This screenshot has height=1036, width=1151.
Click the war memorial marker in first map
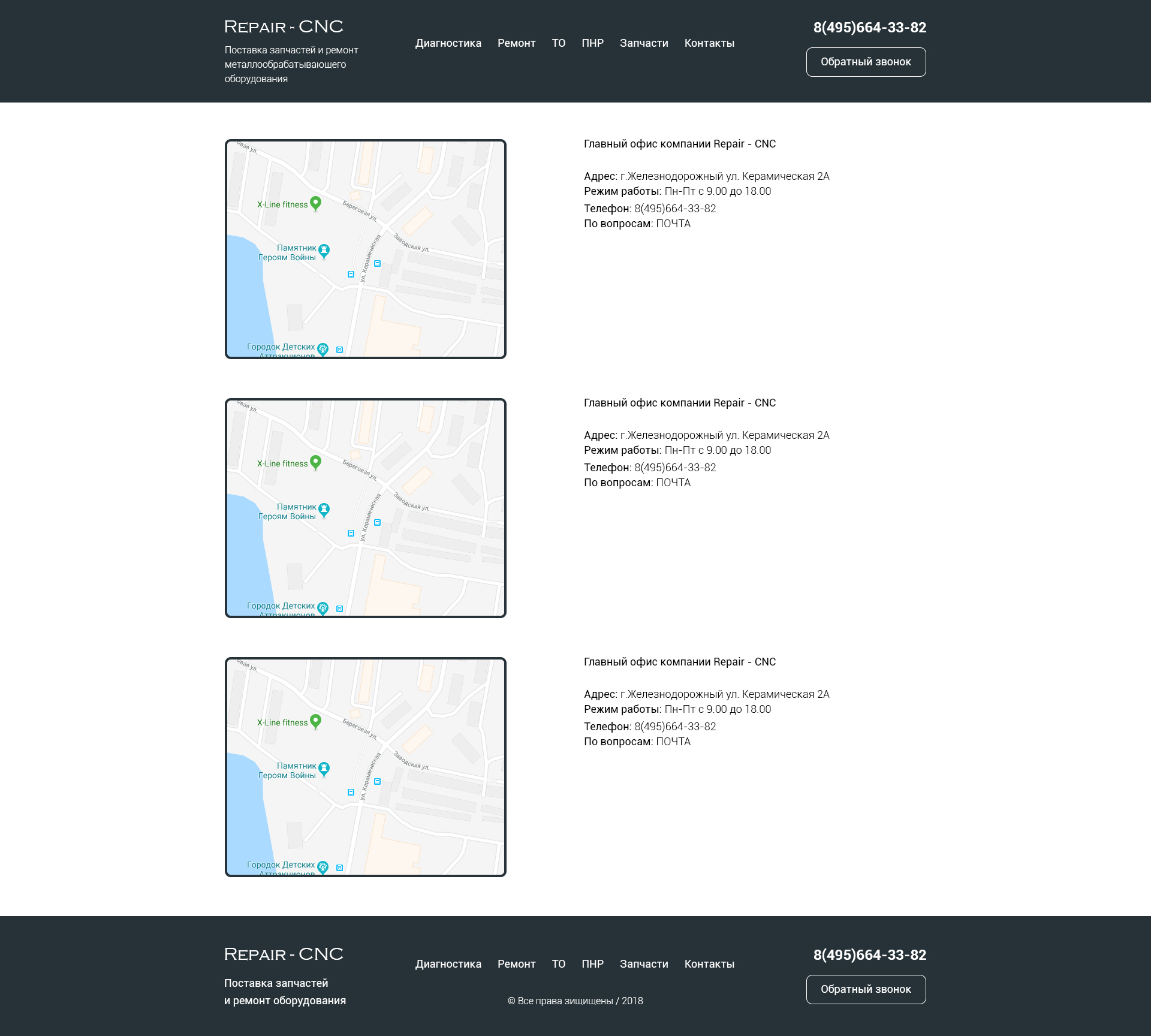[x=324, y=251]
